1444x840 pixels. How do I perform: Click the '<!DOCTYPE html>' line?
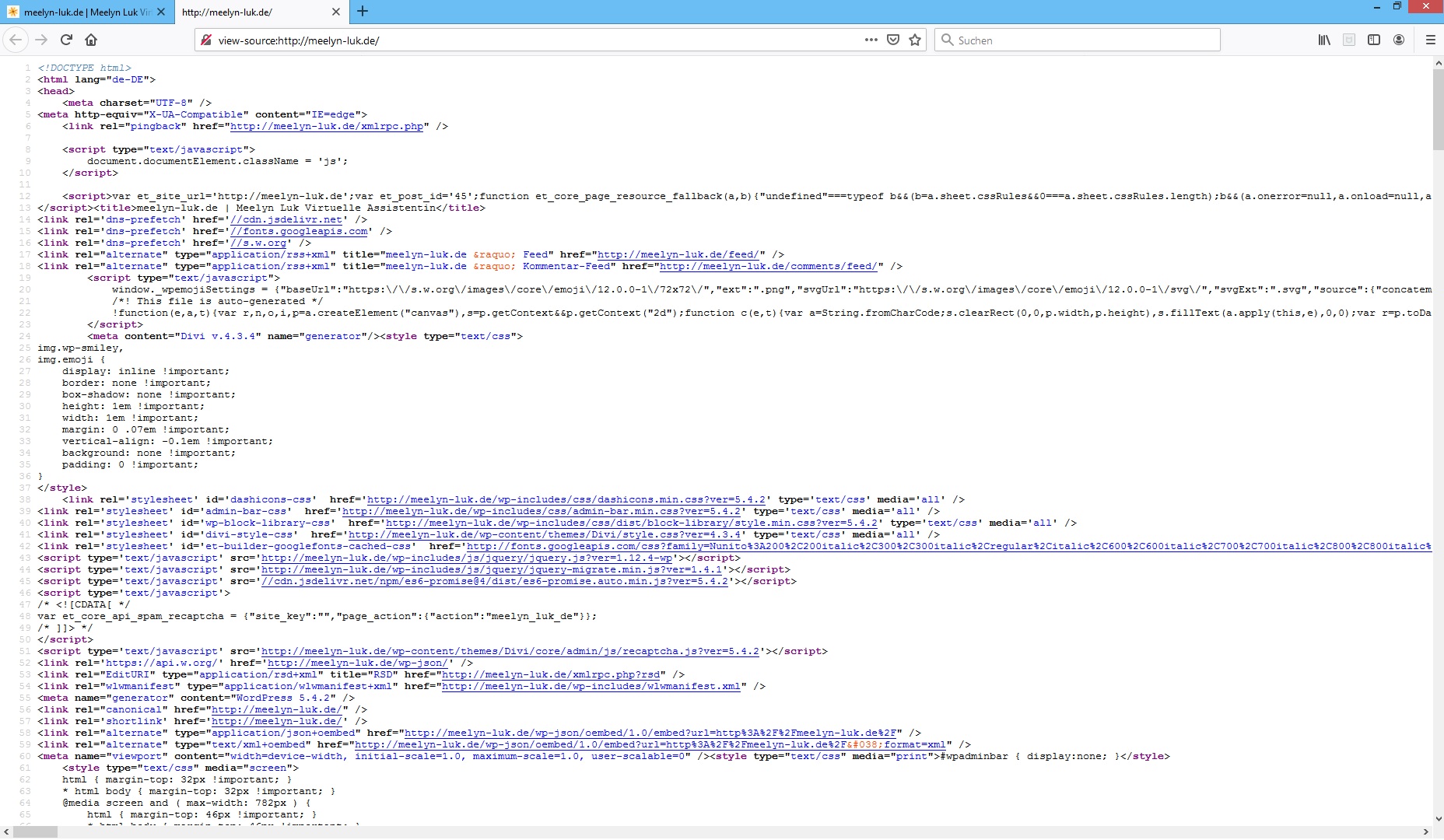[84, 68]
